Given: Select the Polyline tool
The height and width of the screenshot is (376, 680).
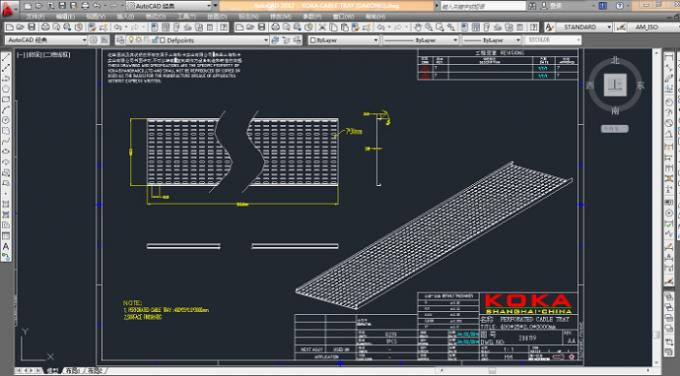Looking at the screenshot, I should coord(6,78).
